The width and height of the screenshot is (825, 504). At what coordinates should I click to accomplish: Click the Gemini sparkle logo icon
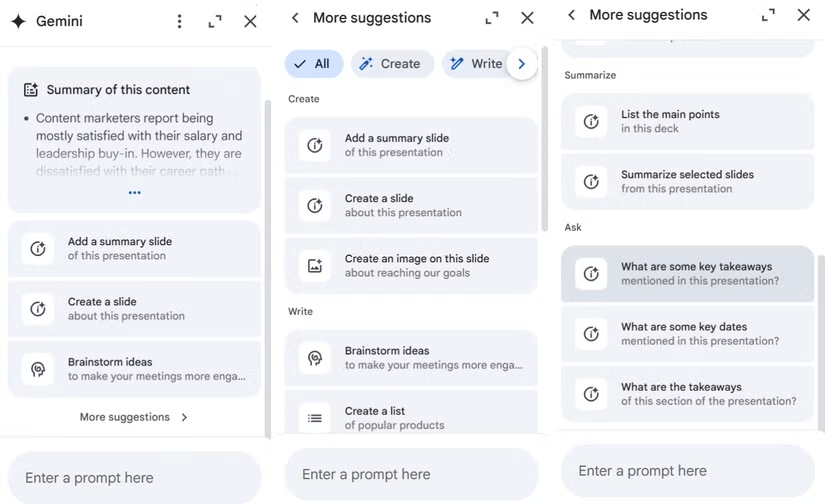(x=18, y=21)
